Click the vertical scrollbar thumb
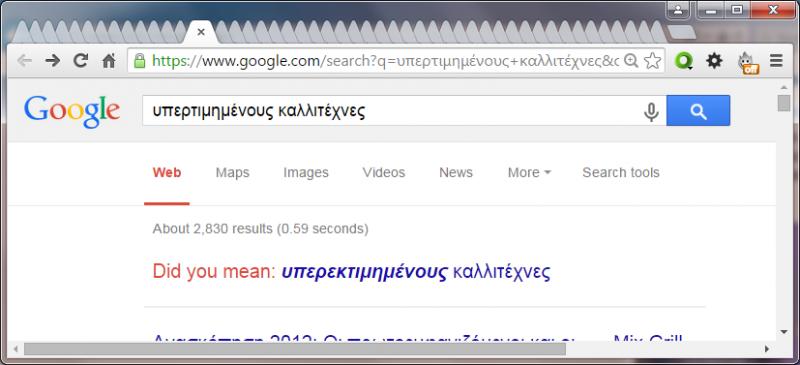Viewport: 800px width, 365px height. point(784,102)
